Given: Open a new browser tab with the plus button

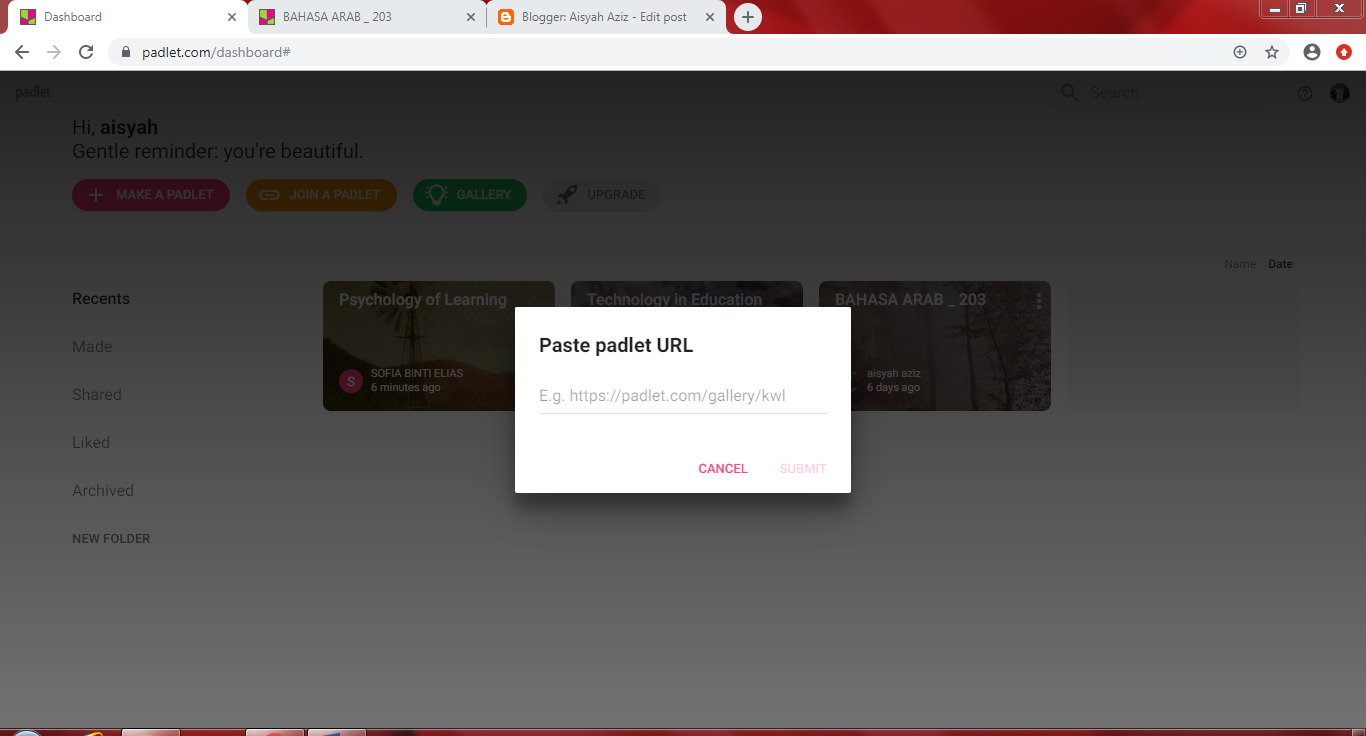Looking at the screenshot, I should point(748,17).
